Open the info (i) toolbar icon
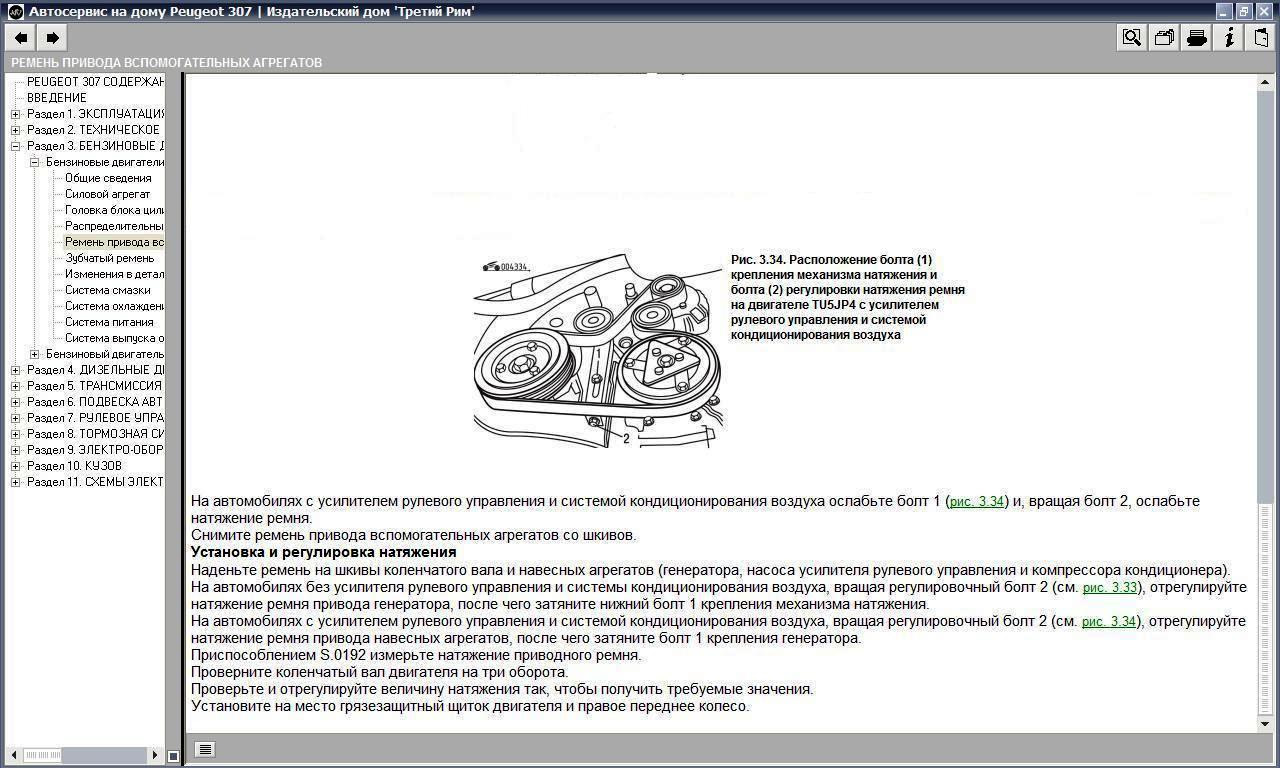The width and height of the screenshot is (1280, 768). [x=1229, y=38]
